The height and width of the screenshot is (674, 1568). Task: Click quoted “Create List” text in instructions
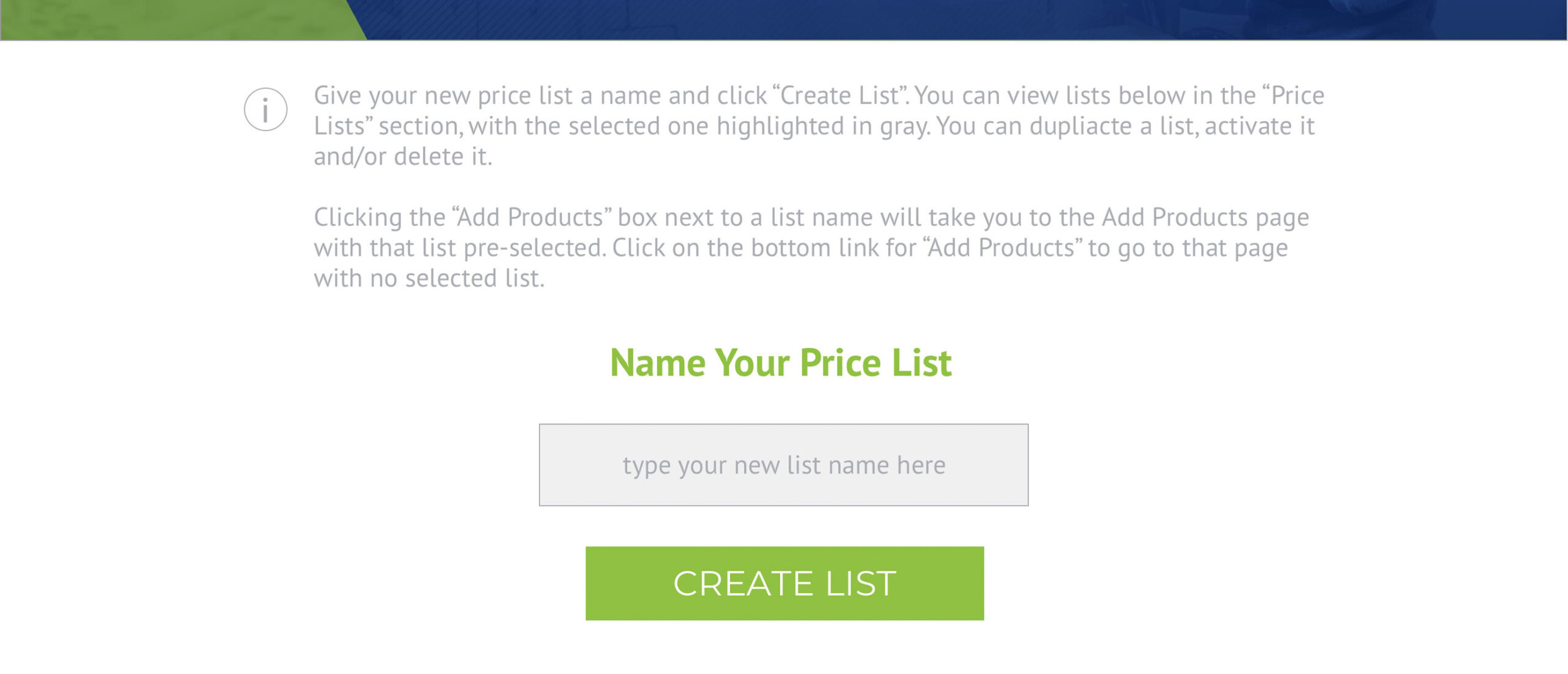tap(840, 95)
